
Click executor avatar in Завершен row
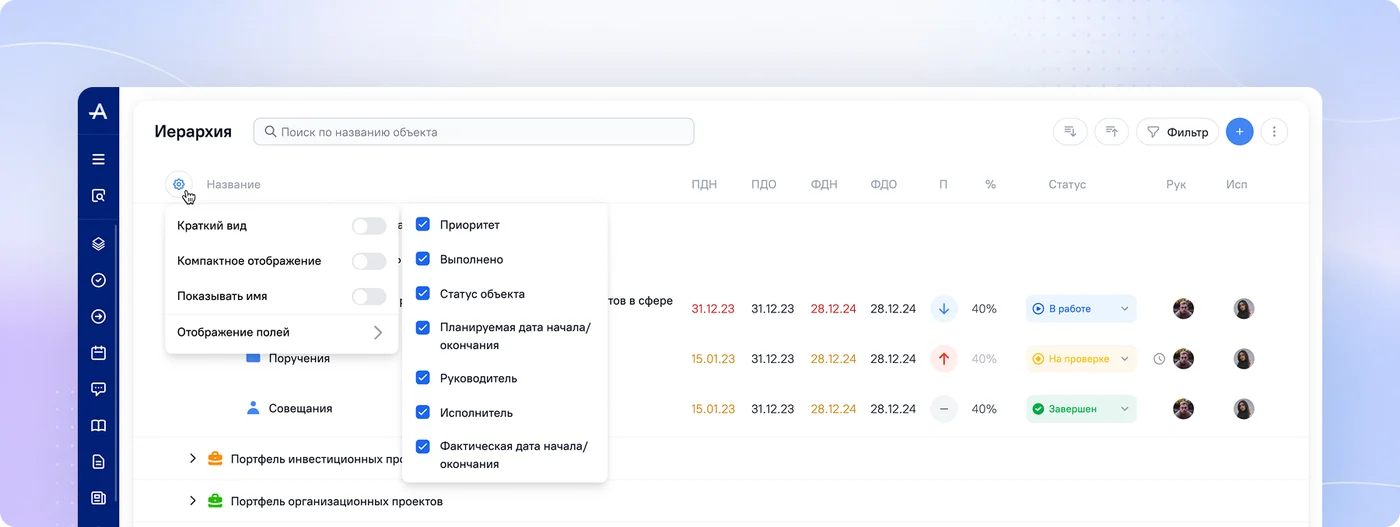pyautogui.click(x=1244, y=409)
